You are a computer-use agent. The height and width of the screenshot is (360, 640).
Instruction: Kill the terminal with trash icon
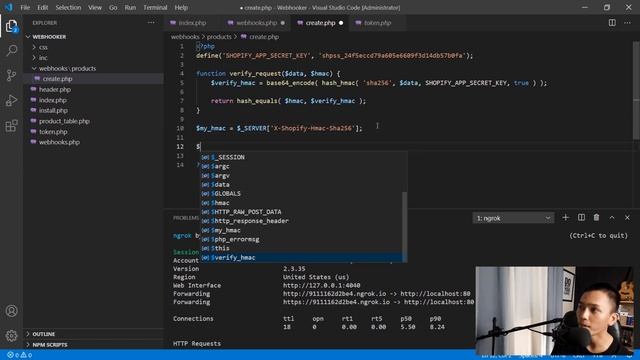pyautogui.click(x=596, y=218)
